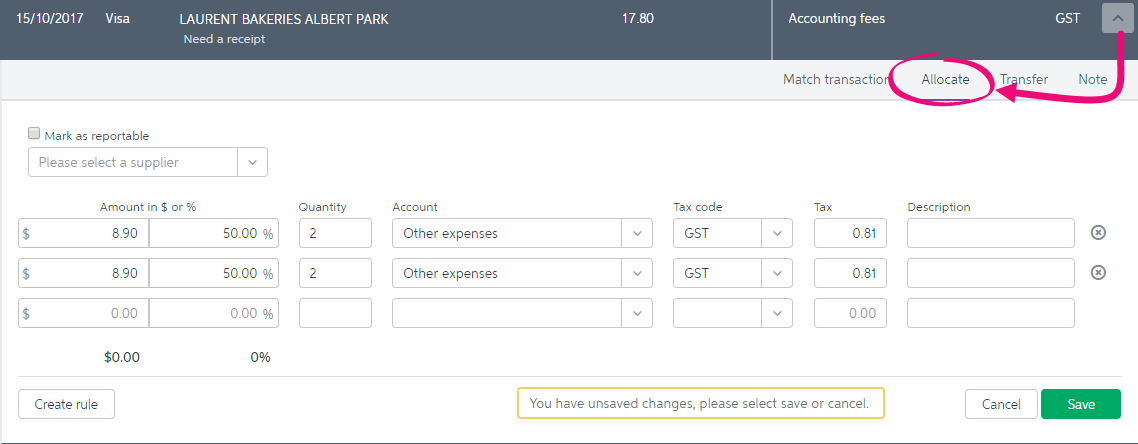Click the green Save button
The height and width of the screenshot is (444, 1138).
[x=1081, y=404]
